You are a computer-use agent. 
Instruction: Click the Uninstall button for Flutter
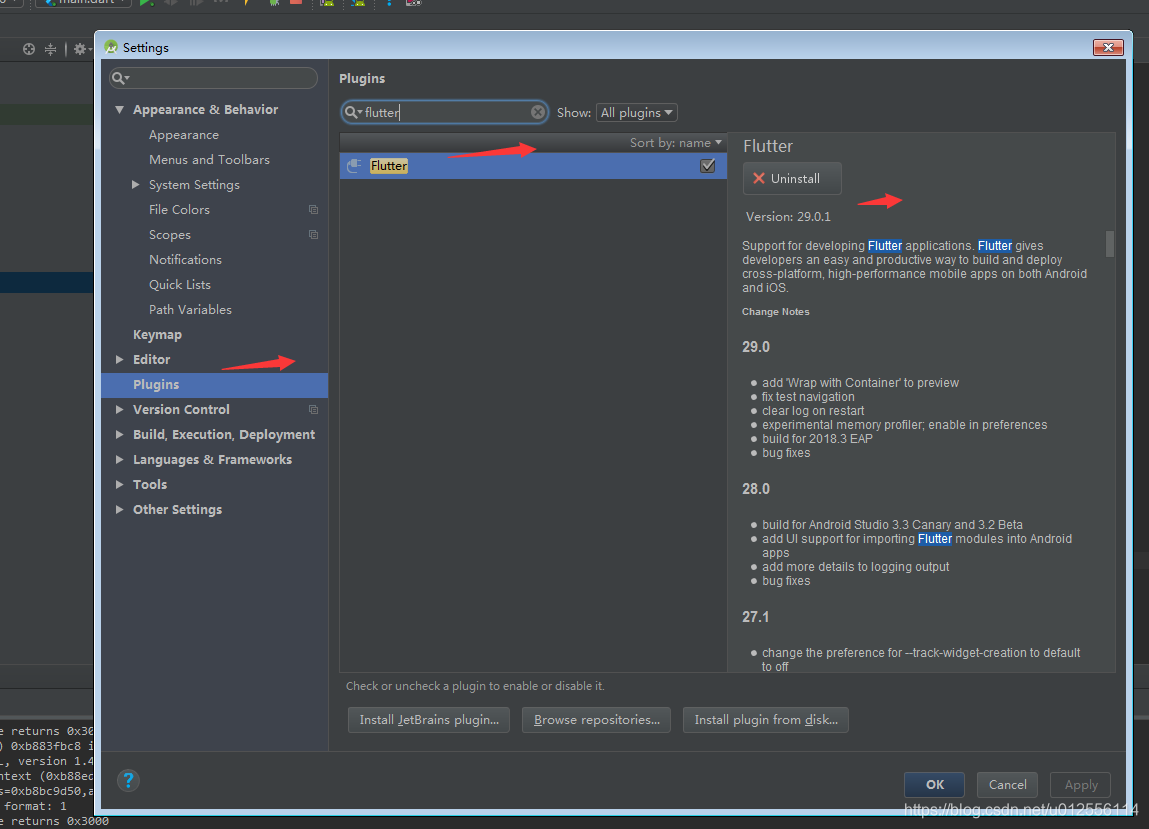coord(792,179)
